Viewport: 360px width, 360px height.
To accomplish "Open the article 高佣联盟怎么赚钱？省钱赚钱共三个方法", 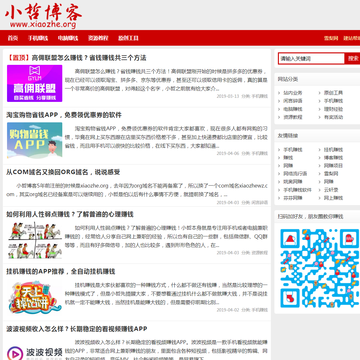I will (x=77, y=58).
